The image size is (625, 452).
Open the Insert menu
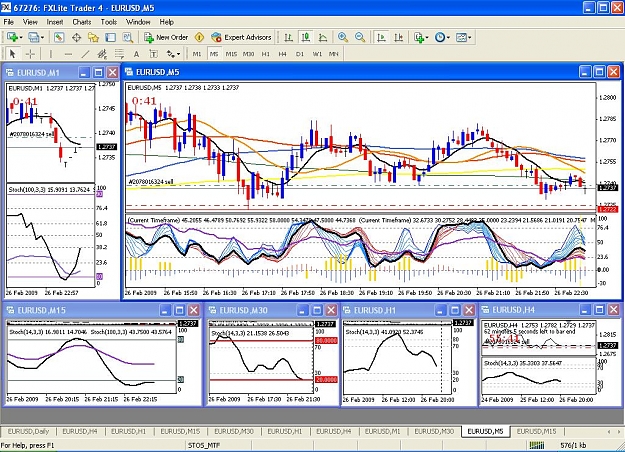click(x=55, y=22)
